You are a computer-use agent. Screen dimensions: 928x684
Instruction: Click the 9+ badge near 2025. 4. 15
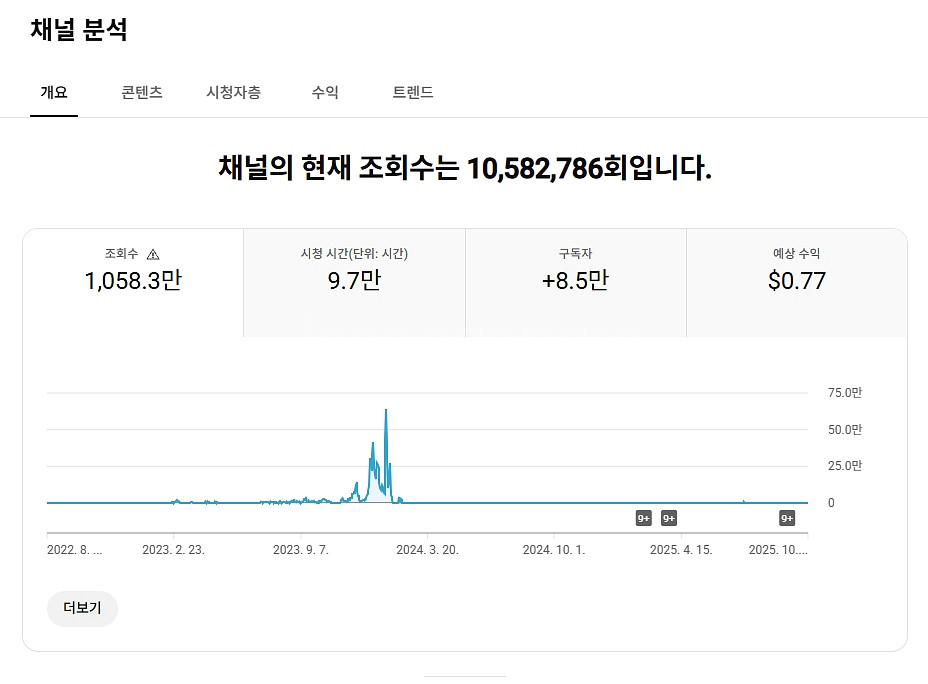point(669,518)
